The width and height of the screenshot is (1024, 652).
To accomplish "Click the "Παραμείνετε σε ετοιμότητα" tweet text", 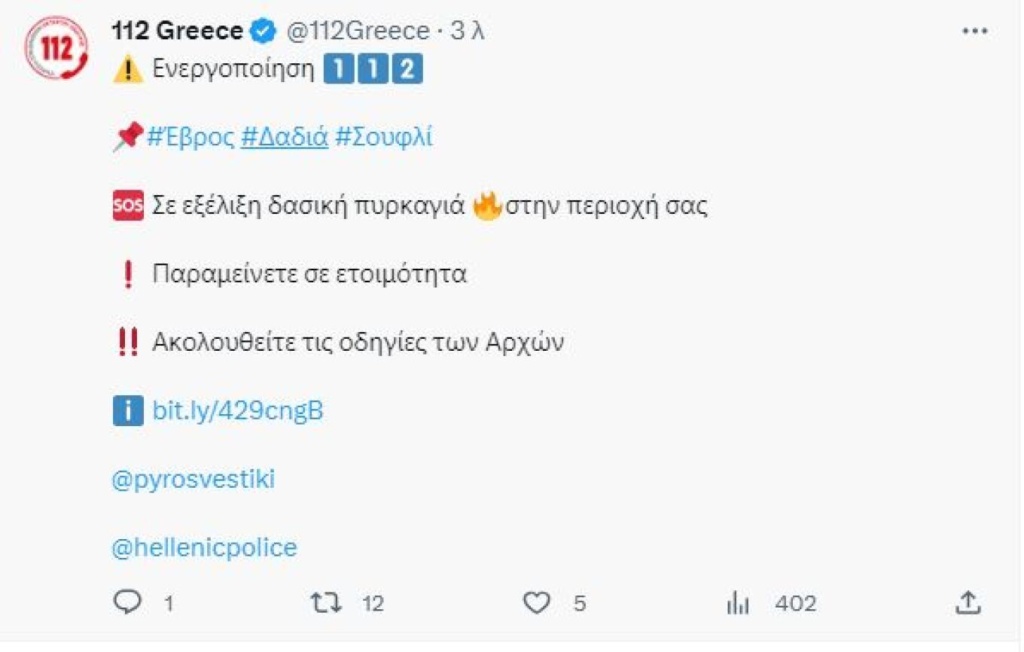I will tap(309, 274).
